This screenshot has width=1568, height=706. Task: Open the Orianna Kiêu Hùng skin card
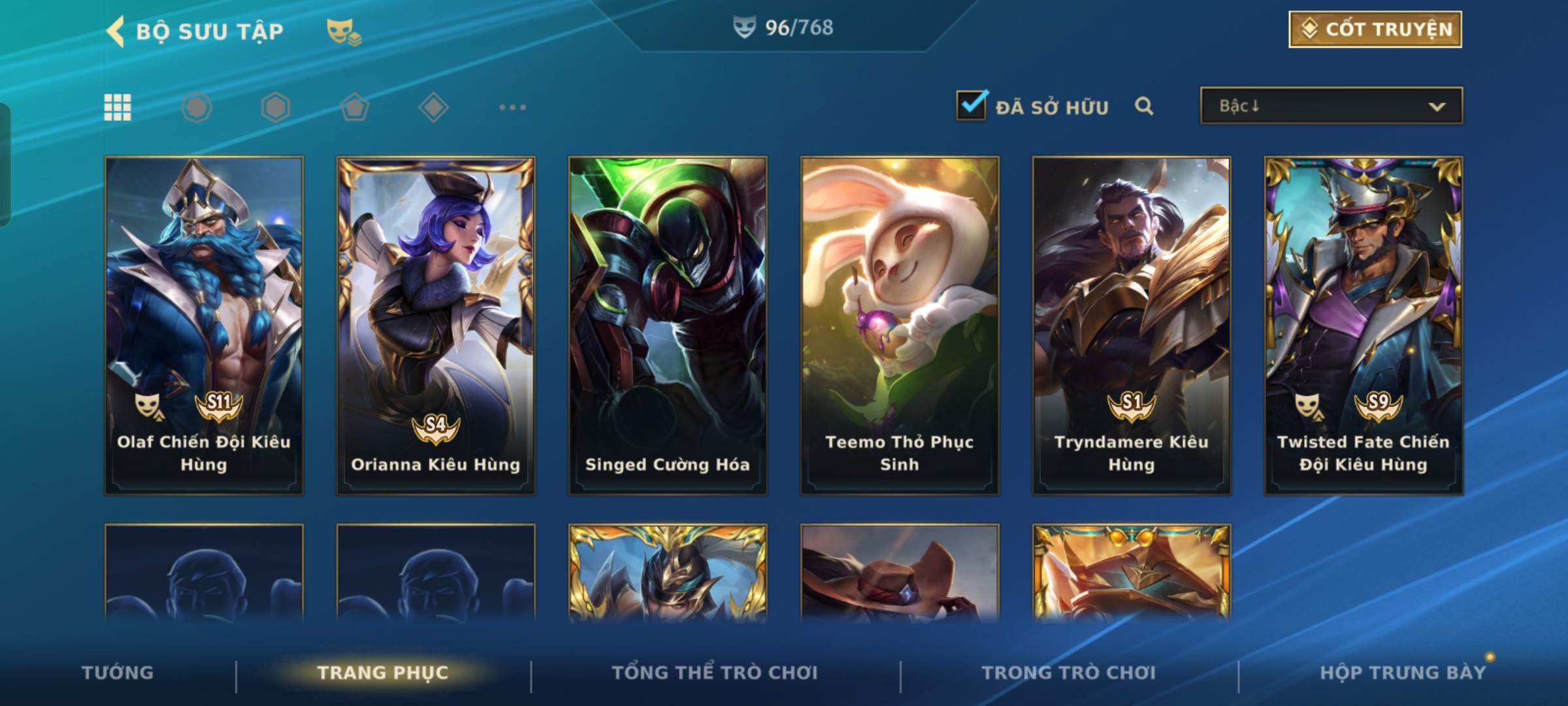(436, 326)
